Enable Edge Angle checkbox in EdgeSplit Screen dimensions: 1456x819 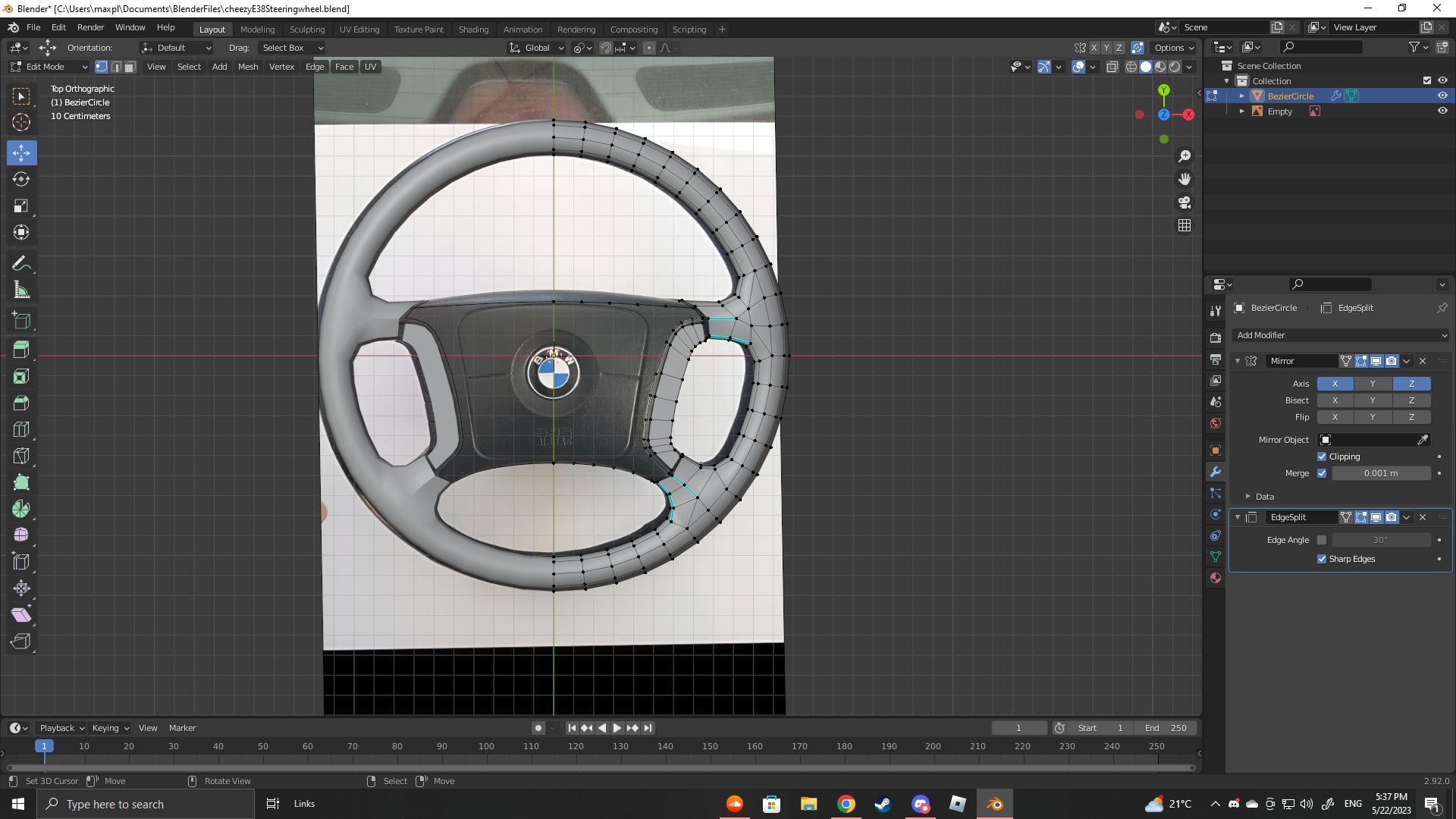[1322, 540]
